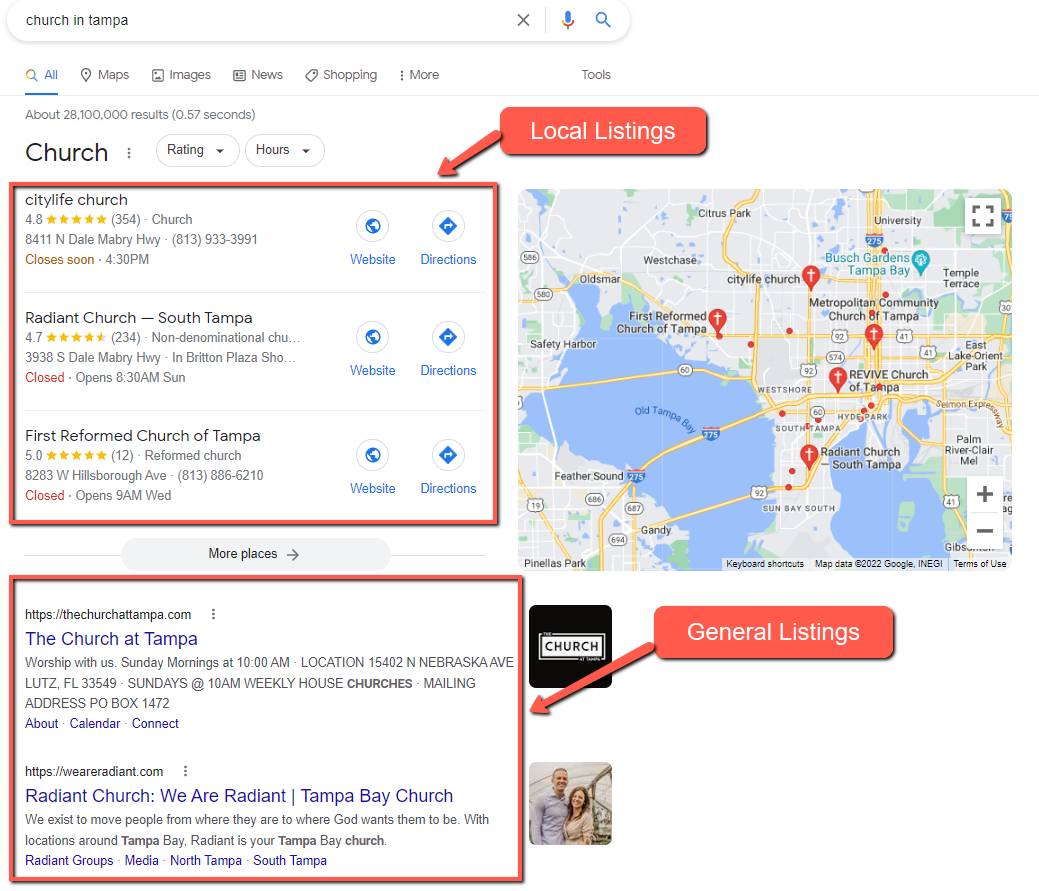Submit search with the magnifier icon
Screen dimensions: 1039x891
tap(602, 20)
